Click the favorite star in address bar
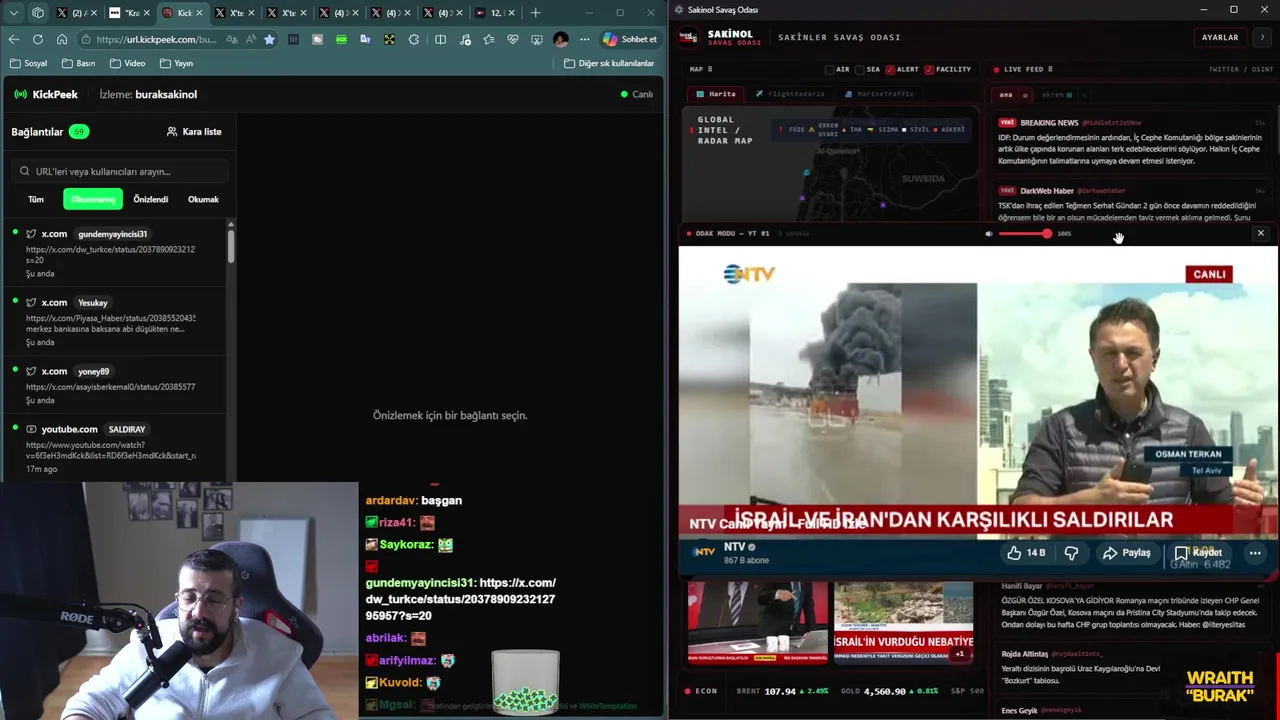1280x720 pixels. 269,39
